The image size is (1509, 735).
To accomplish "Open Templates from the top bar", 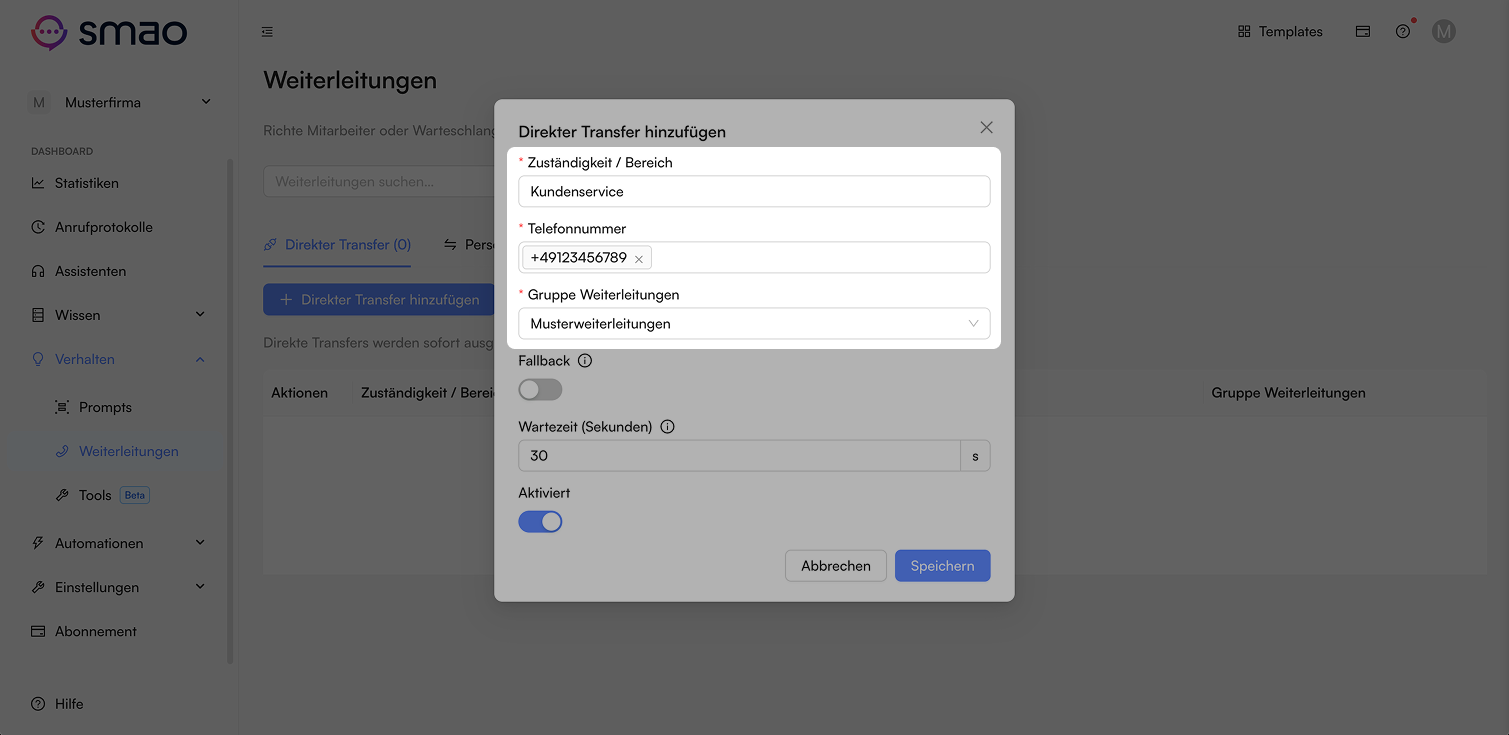I will [x=1280, y=32].
